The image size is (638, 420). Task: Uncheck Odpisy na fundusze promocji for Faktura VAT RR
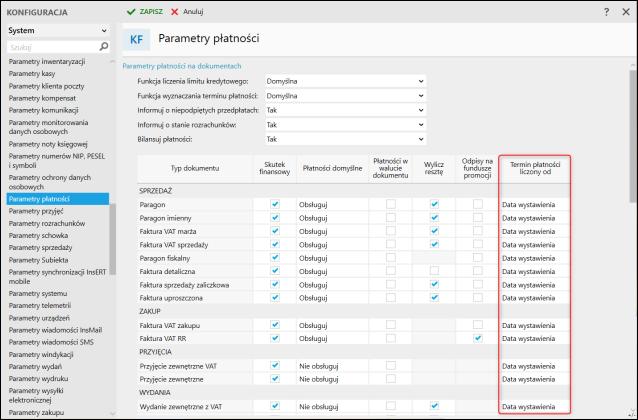click(x=478, y=338)
